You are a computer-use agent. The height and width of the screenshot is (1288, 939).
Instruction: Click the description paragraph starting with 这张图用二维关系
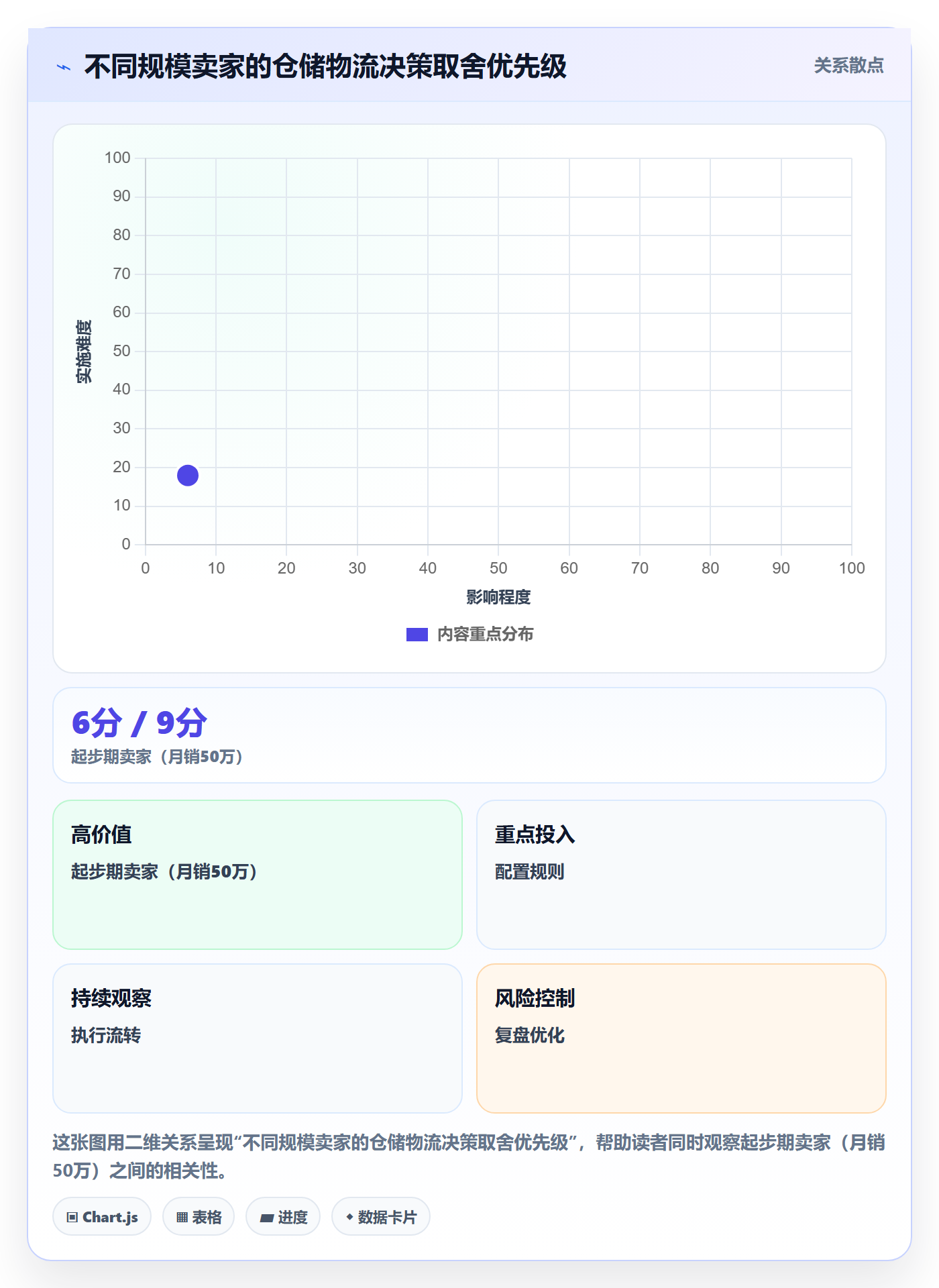[x=469, y=1156]
